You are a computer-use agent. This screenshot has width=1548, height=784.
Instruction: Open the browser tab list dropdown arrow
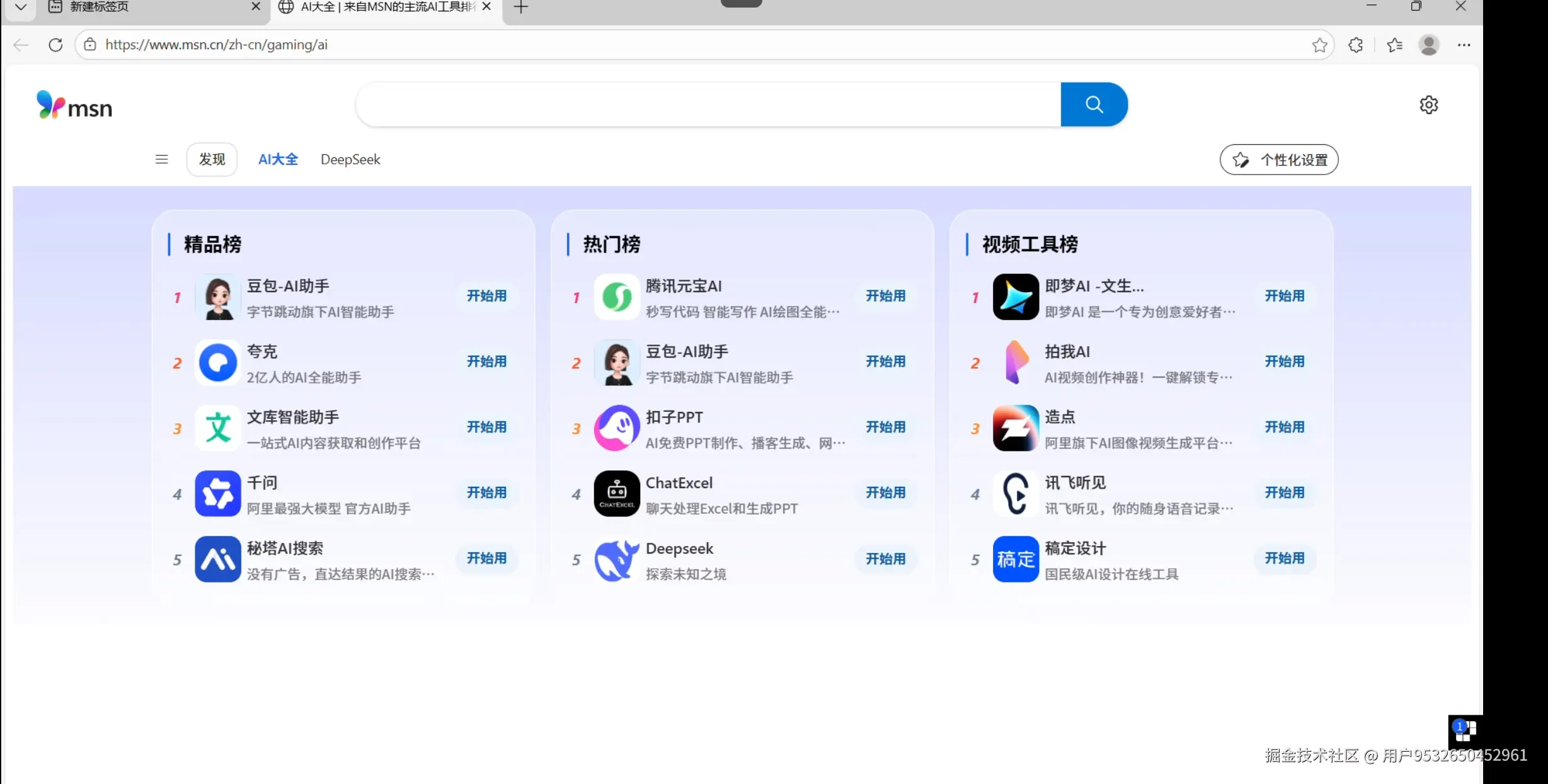coord(20,7)
